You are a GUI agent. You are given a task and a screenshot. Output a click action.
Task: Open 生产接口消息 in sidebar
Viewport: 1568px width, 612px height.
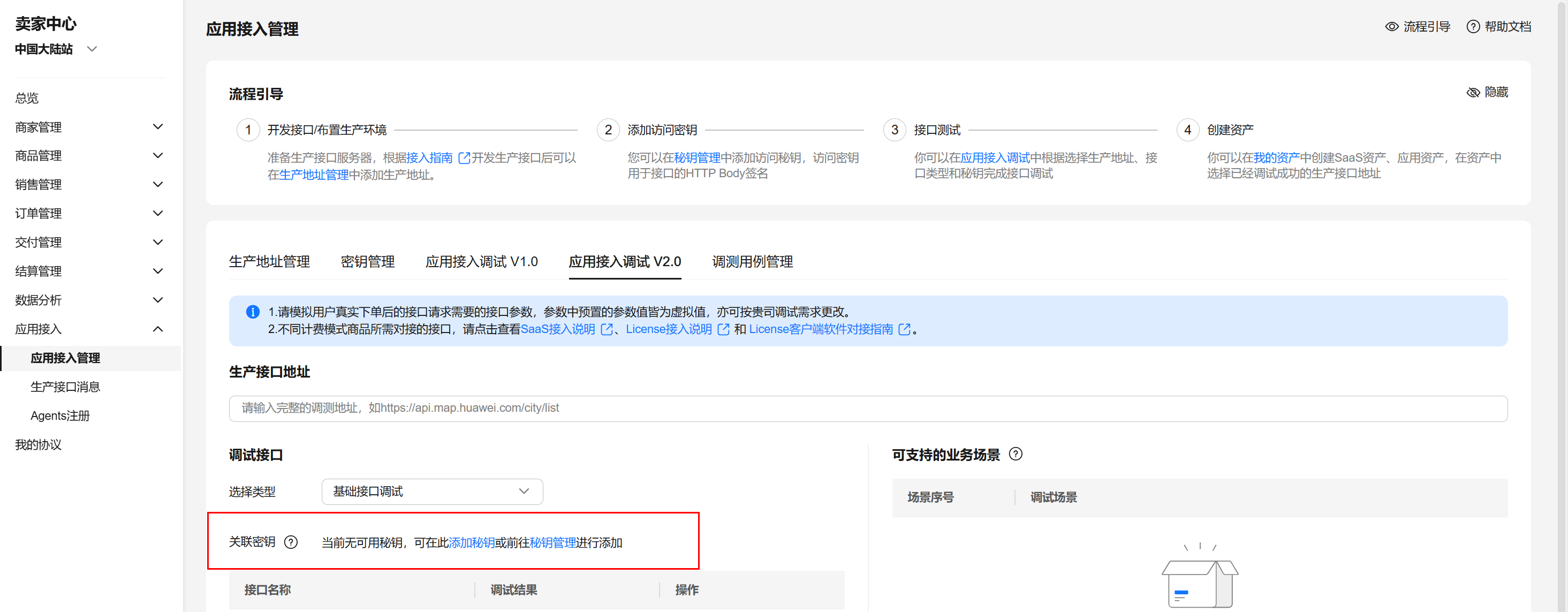click(x=65, y=387)
